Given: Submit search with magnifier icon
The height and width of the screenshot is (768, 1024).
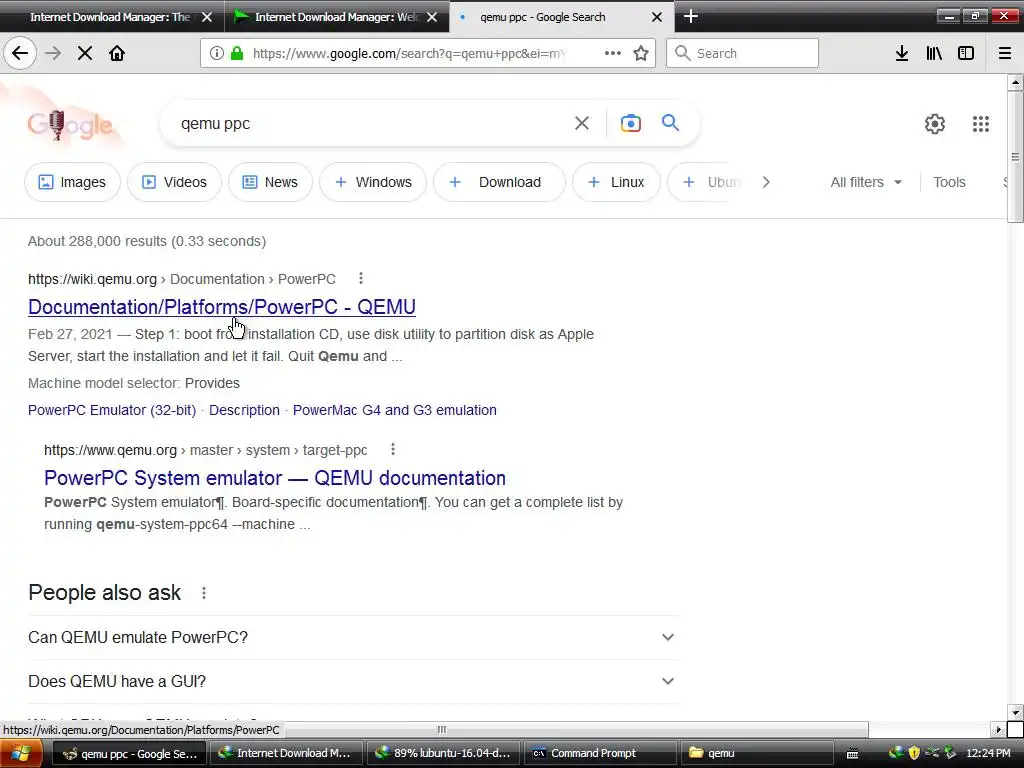Looking at the screenshot, I should coord(671,123).
